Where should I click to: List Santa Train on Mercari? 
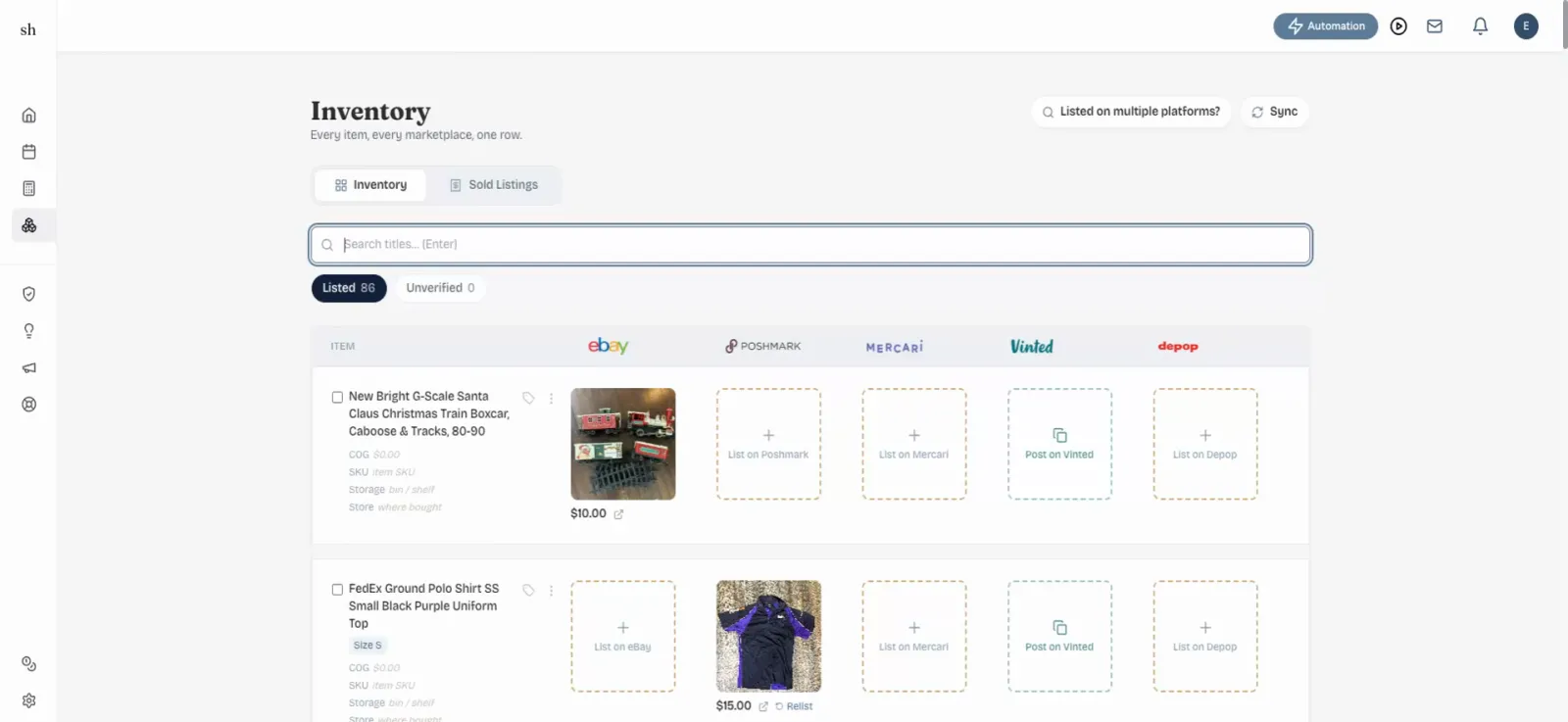point(914,444)
